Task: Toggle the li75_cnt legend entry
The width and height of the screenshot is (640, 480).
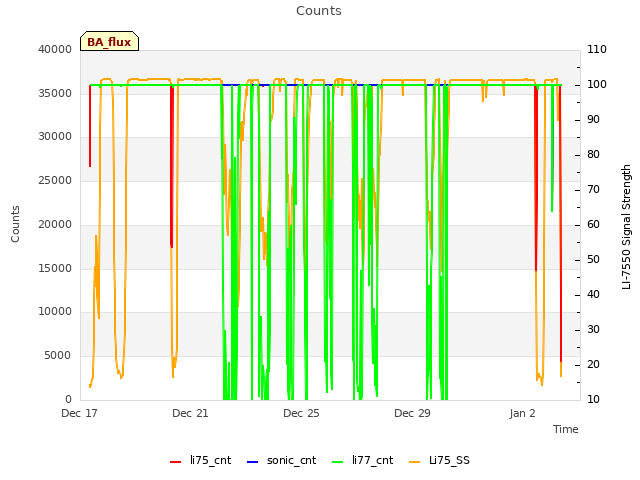Action: [200, 461]
